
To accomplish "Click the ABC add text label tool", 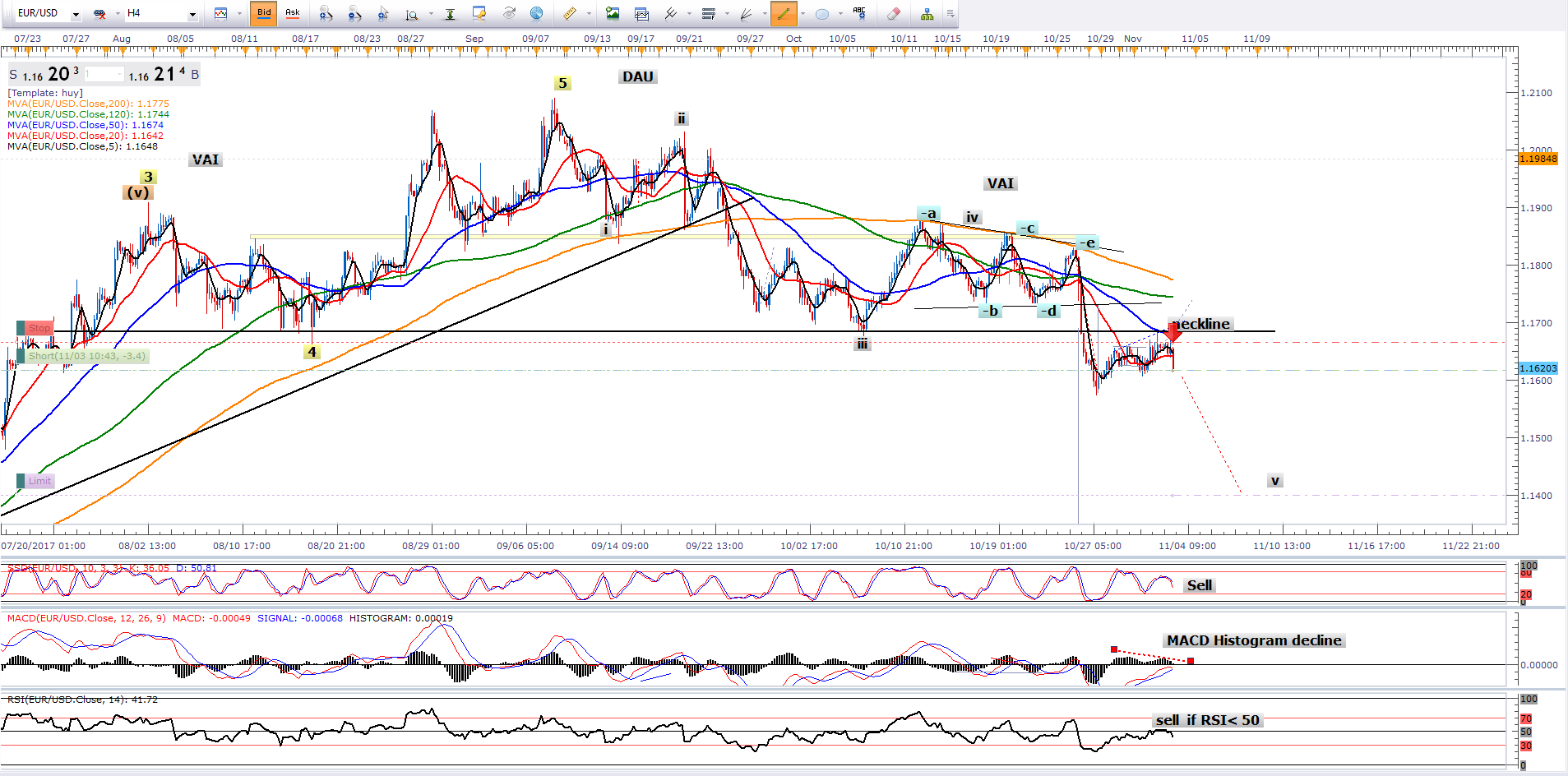I will 859,13.
